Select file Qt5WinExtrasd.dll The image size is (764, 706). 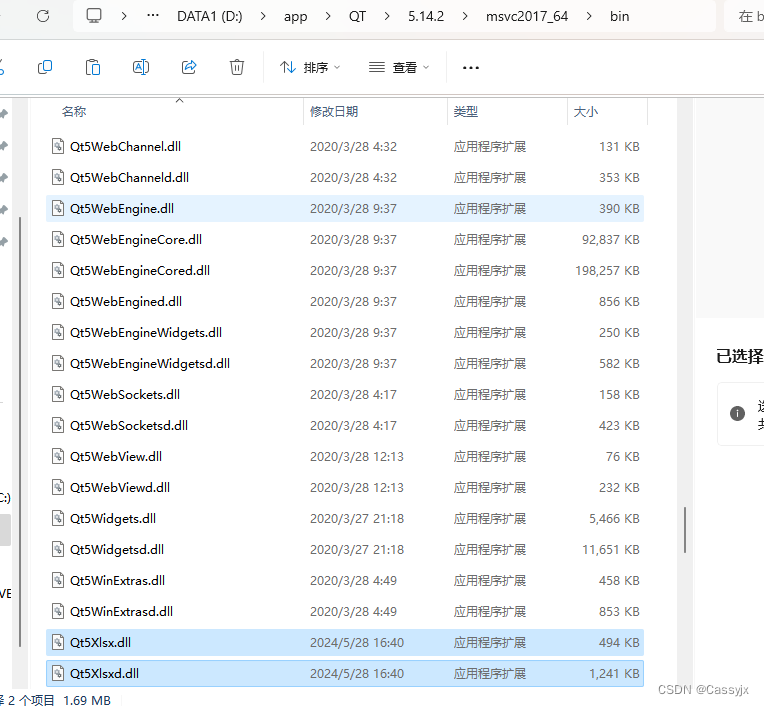point(345,611)
